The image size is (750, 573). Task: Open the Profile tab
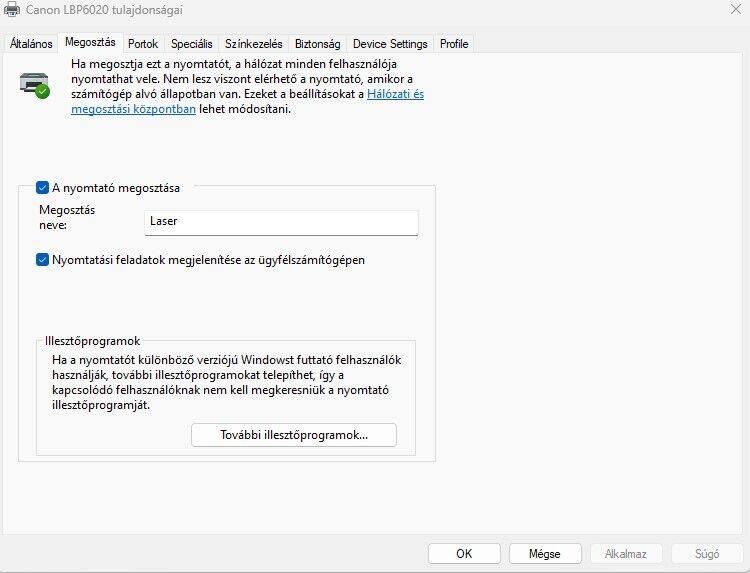(454, 44)
